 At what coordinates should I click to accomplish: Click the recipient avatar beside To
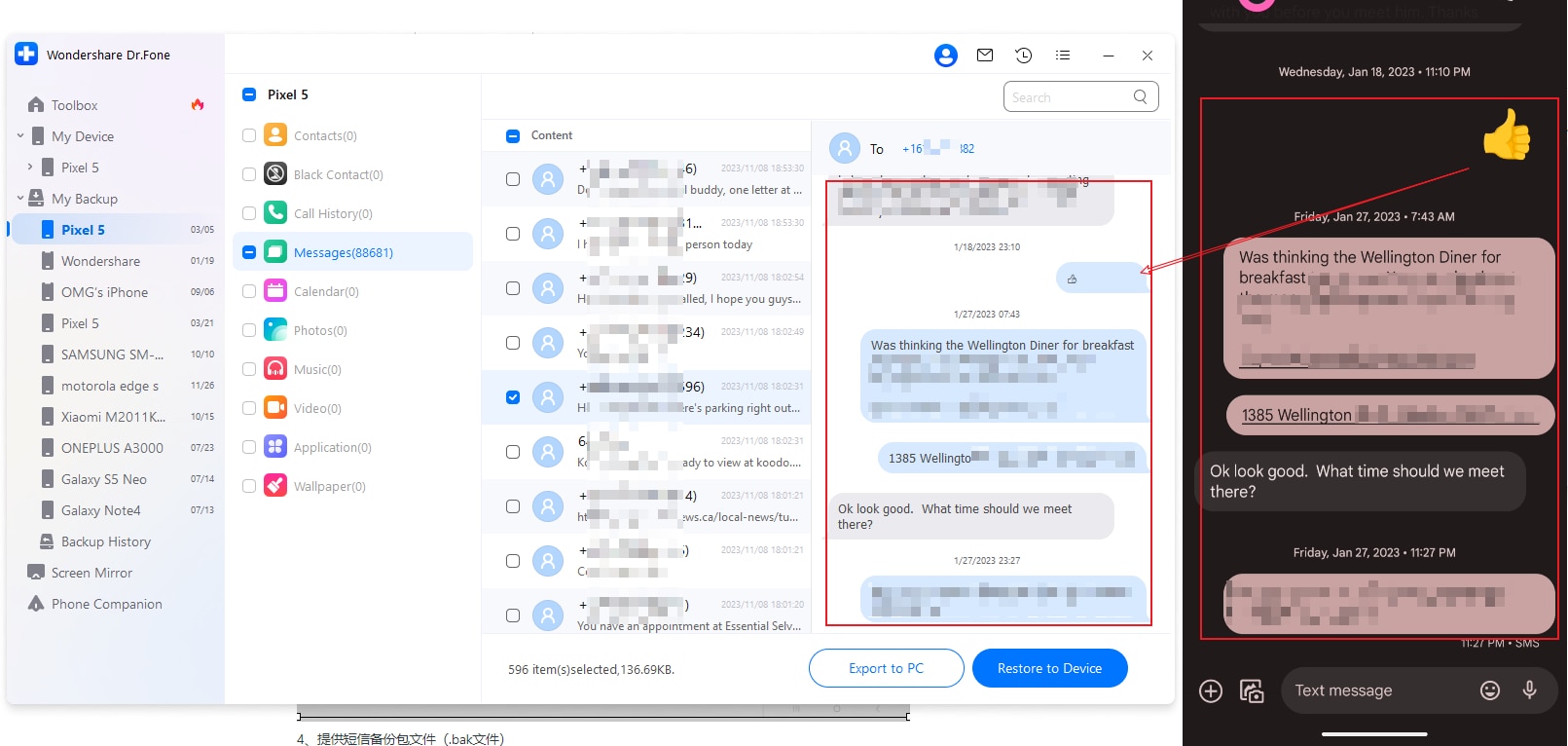(845, 148)
